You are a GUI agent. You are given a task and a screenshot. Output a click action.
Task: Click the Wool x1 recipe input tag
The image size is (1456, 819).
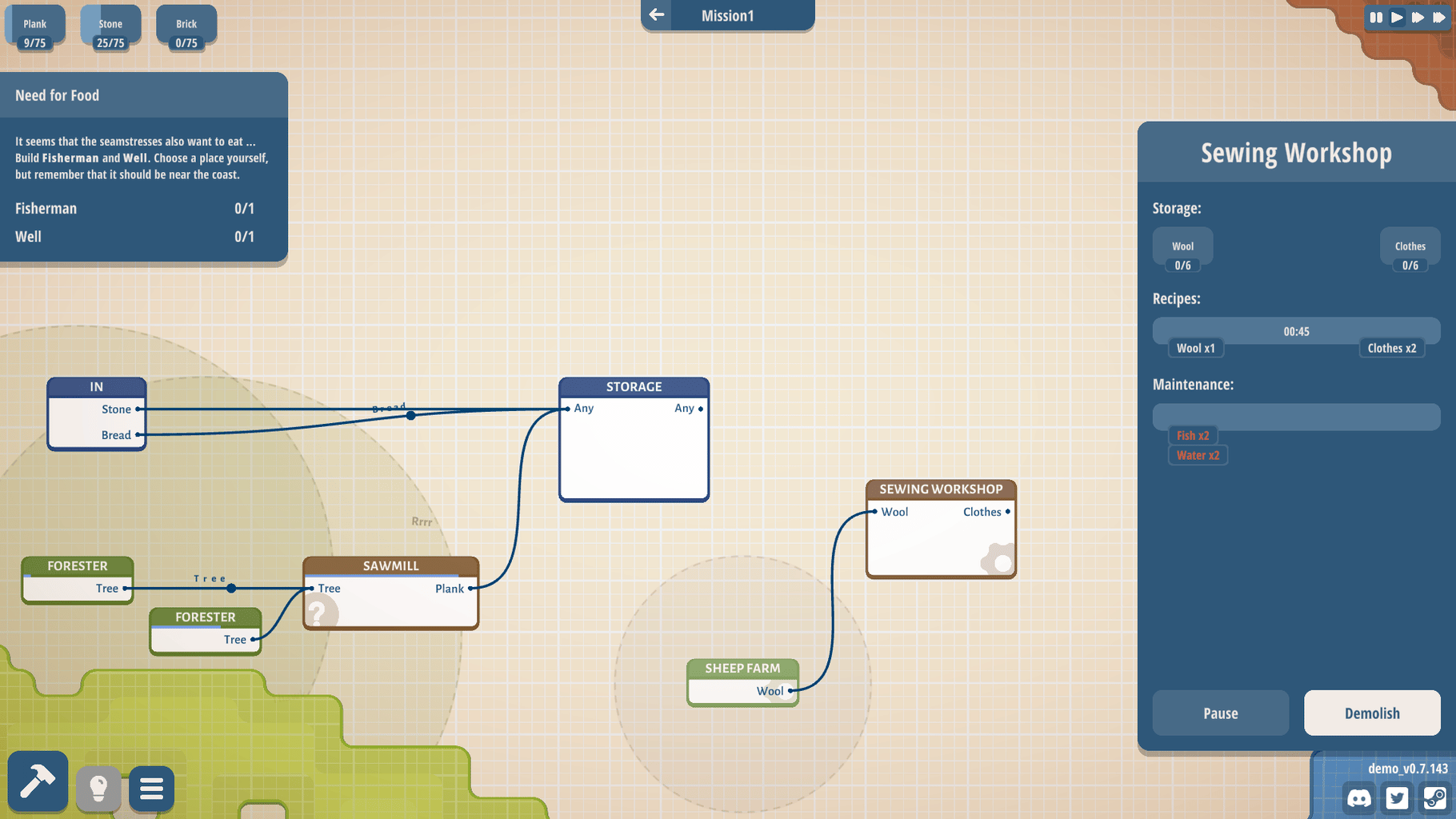[1195, 348]
